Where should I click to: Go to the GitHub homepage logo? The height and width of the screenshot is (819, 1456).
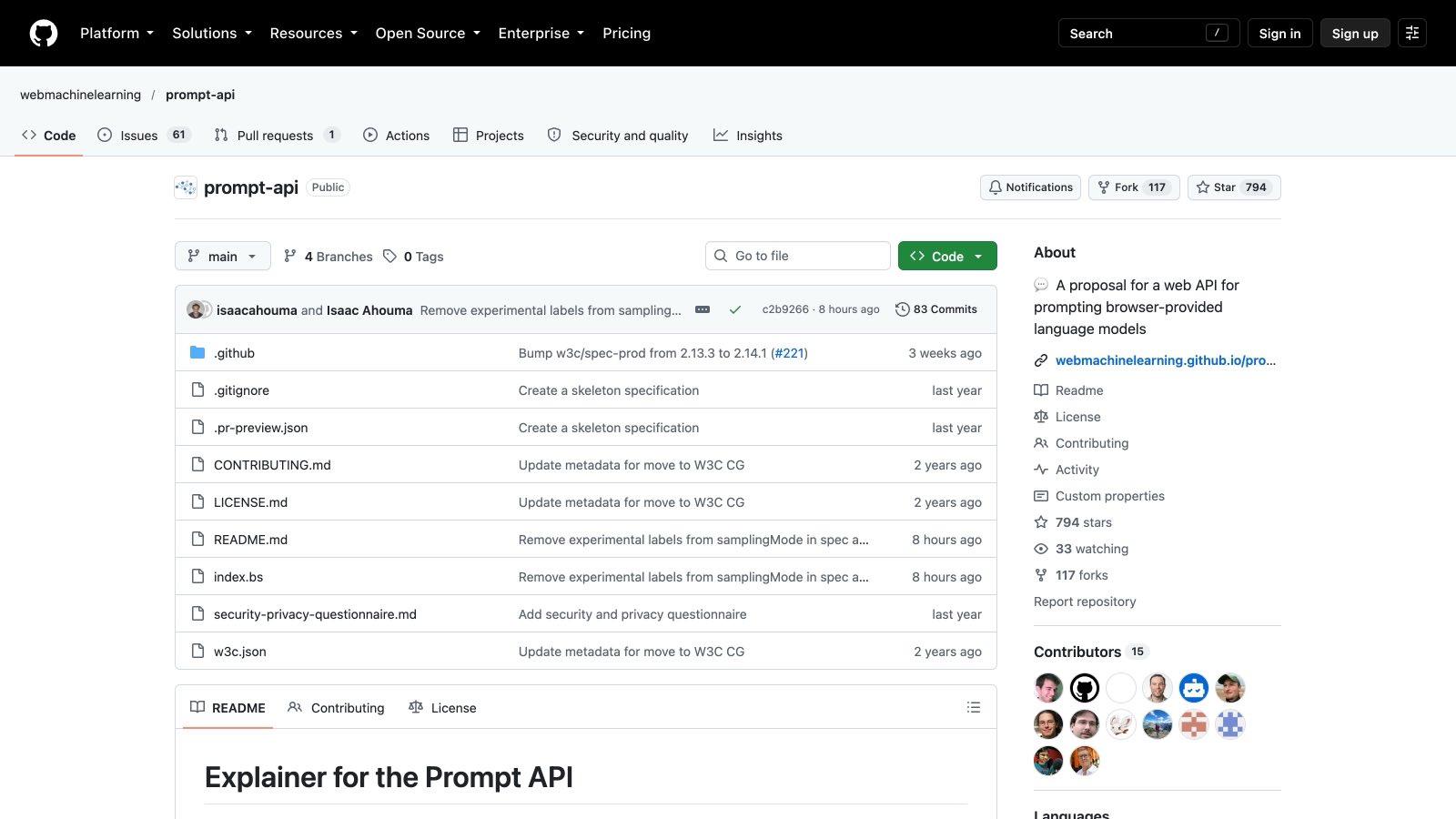tap(44, 33)
